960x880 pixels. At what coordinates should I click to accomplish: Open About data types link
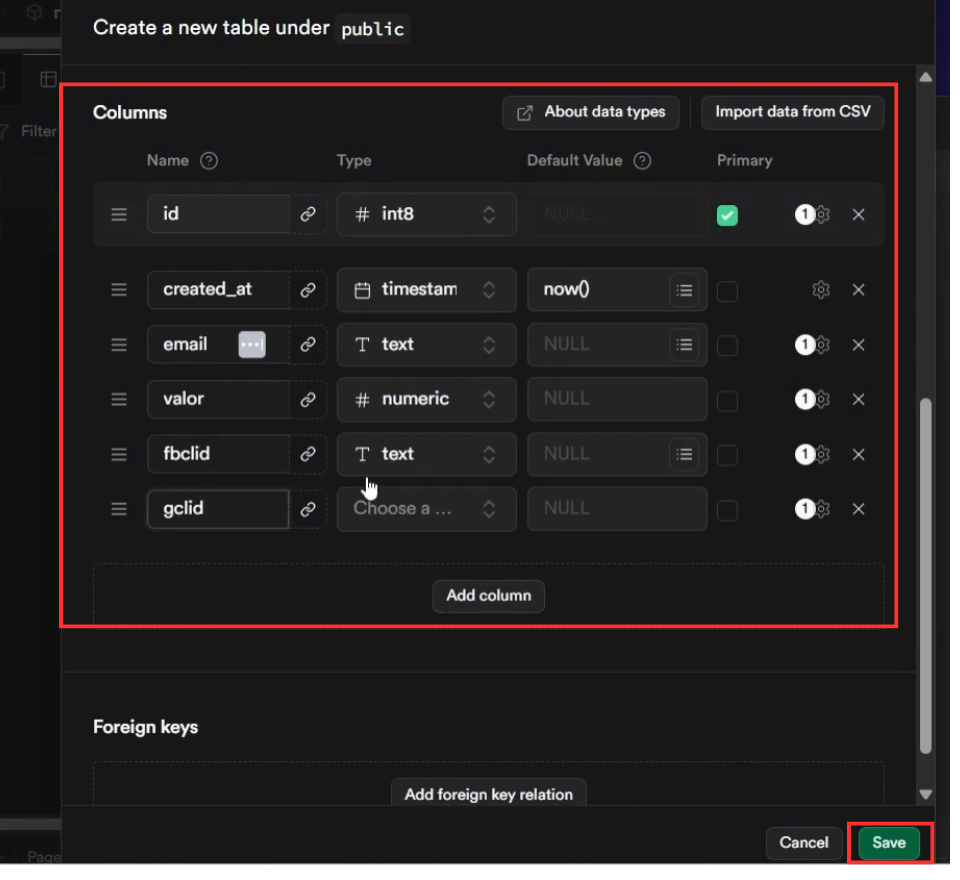click(591, 112)
